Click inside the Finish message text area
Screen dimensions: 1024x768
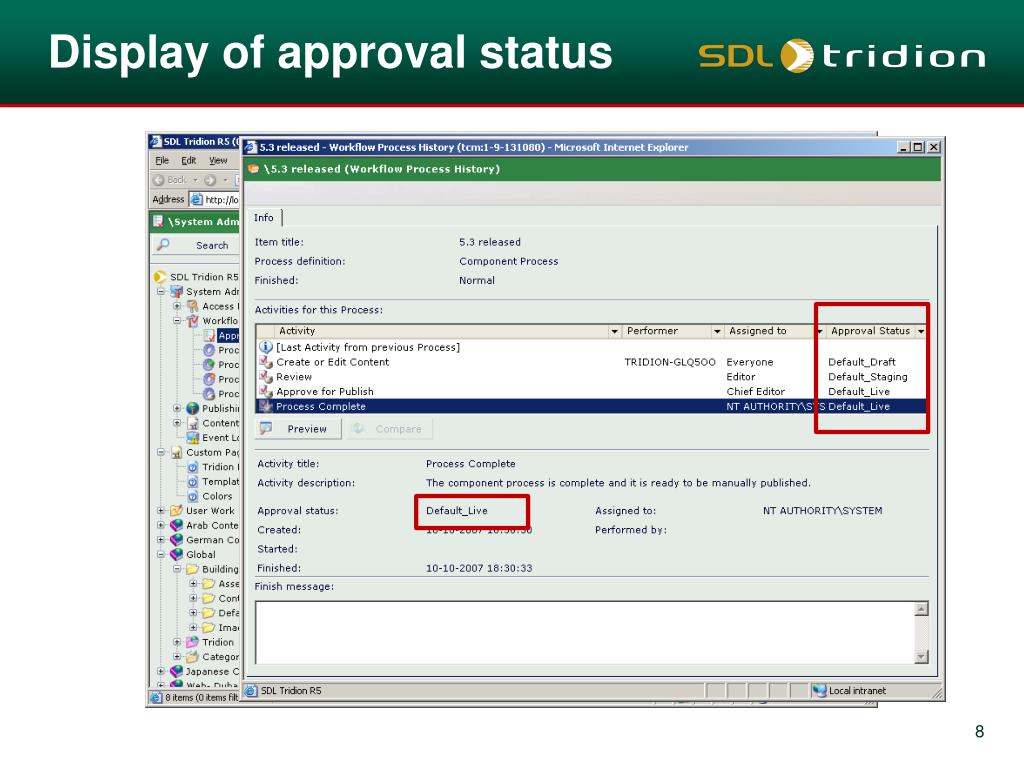tap(585, 632)
